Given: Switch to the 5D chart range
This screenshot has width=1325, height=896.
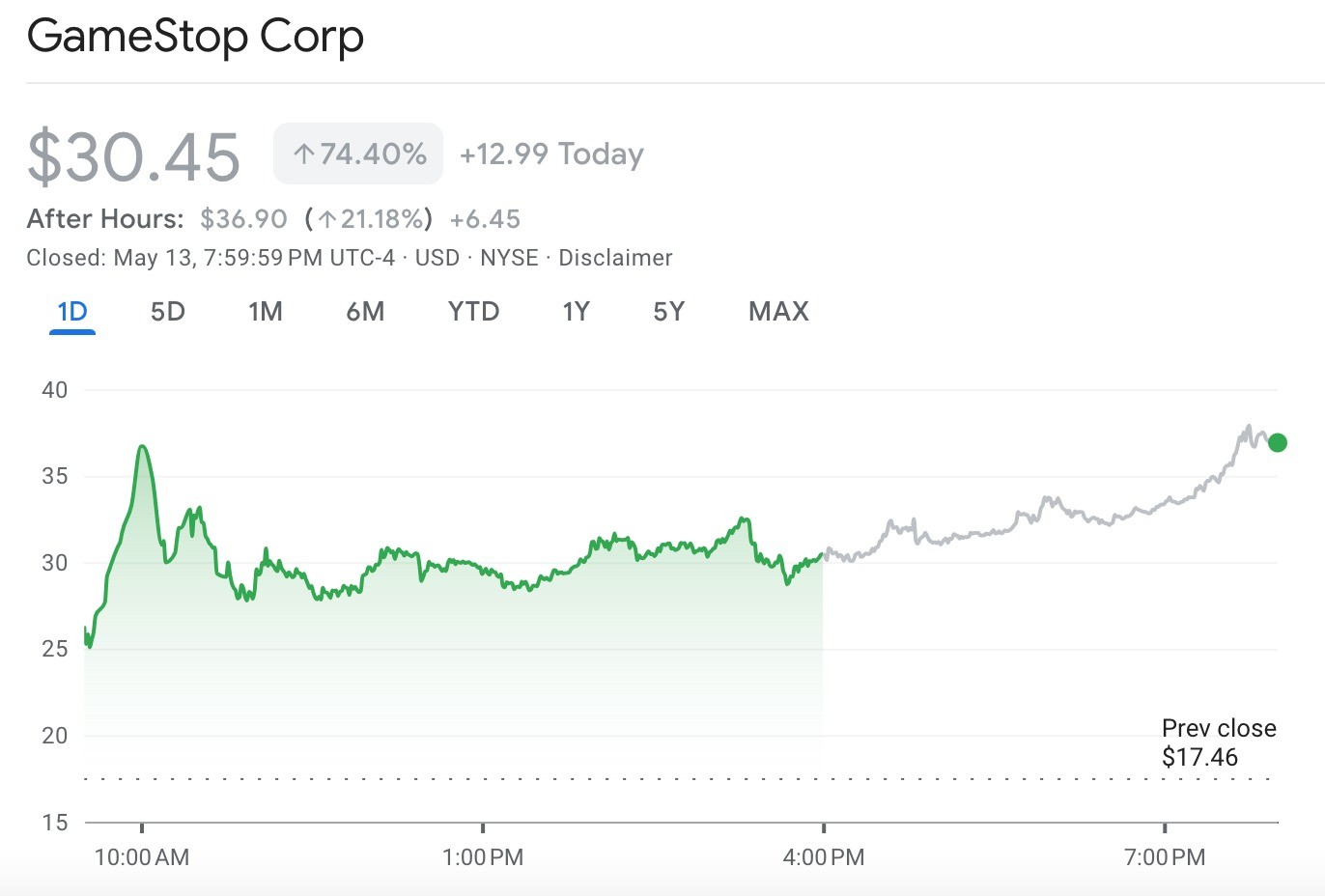Looking at the screenshot, I should 167,312.
